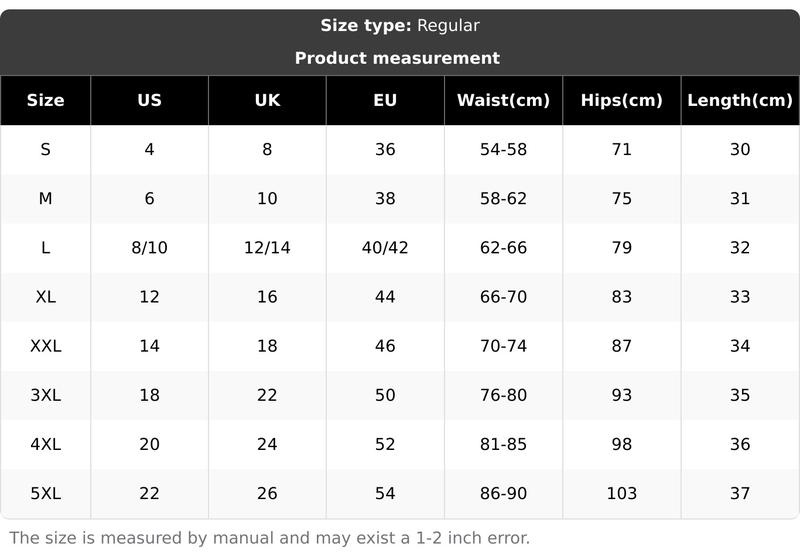Viewport: 800px width, 557px height.
Task: Click the Length(cm) column header
Action: [740, 100]
